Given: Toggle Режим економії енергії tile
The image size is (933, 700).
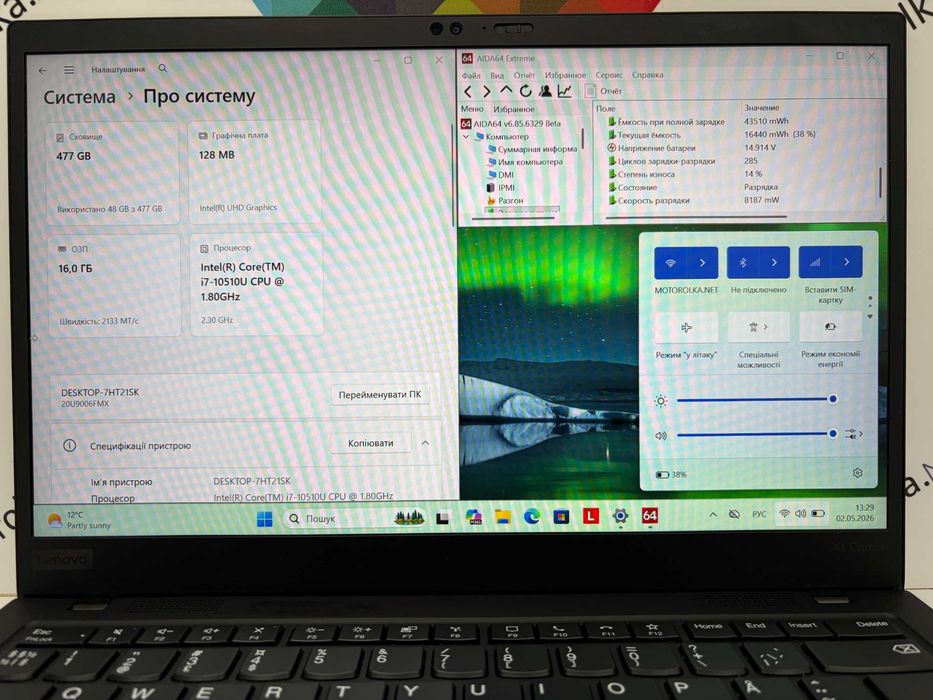Looking at the screenshot, I should (x=831, y=326).
